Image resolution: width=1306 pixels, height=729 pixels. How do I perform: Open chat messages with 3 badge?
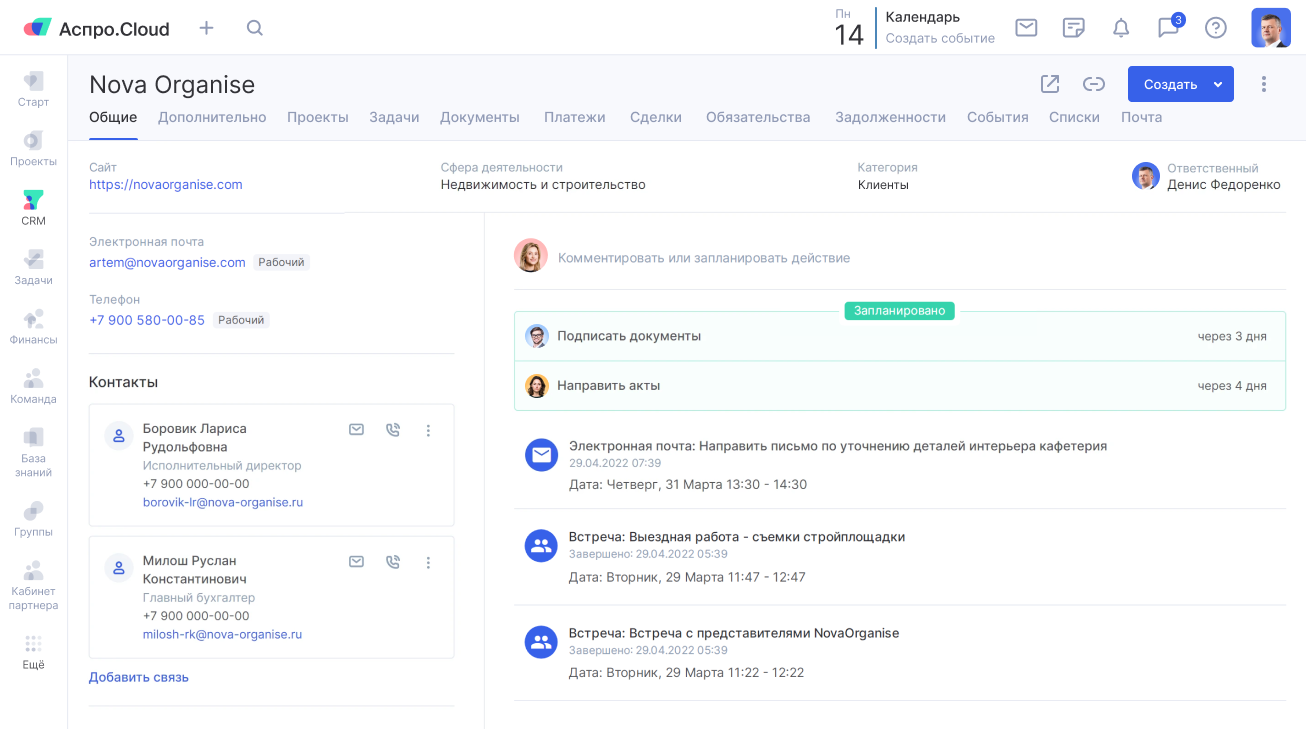coord(1168,28)
